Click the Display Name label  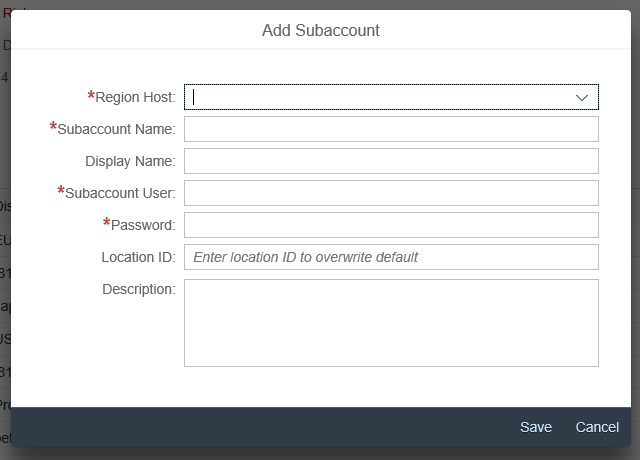pyautogui.click(x=130, y=161)
